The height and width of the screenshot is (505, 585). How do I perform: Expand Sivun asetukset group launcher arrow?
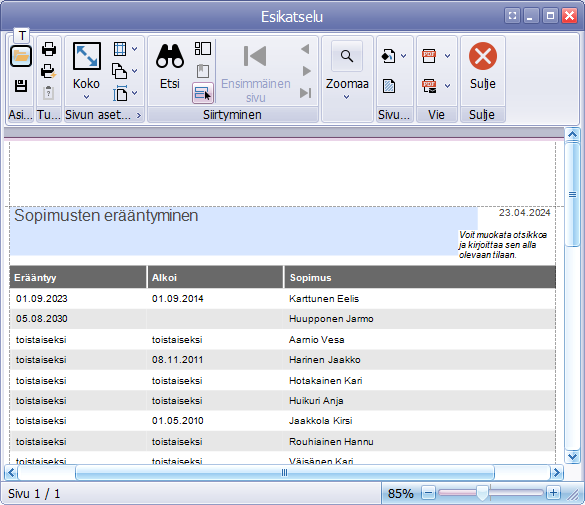click(x=139, y=115)
